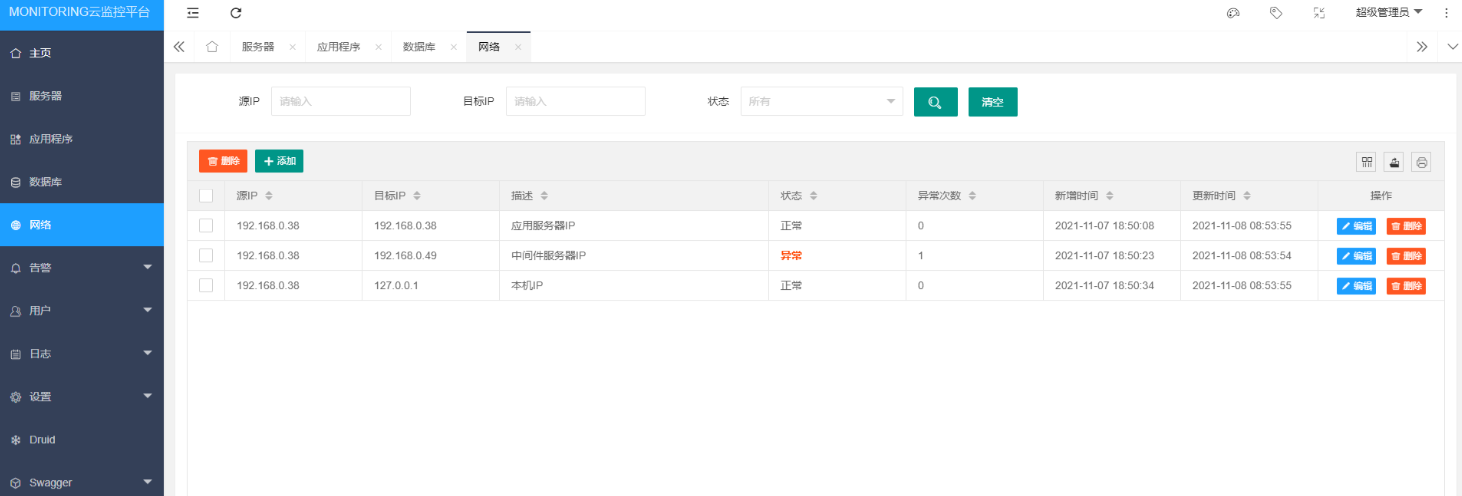This screenshot has width=1462, height=496.
Task: Close the 数据库 tab
Action: point(453,47)
